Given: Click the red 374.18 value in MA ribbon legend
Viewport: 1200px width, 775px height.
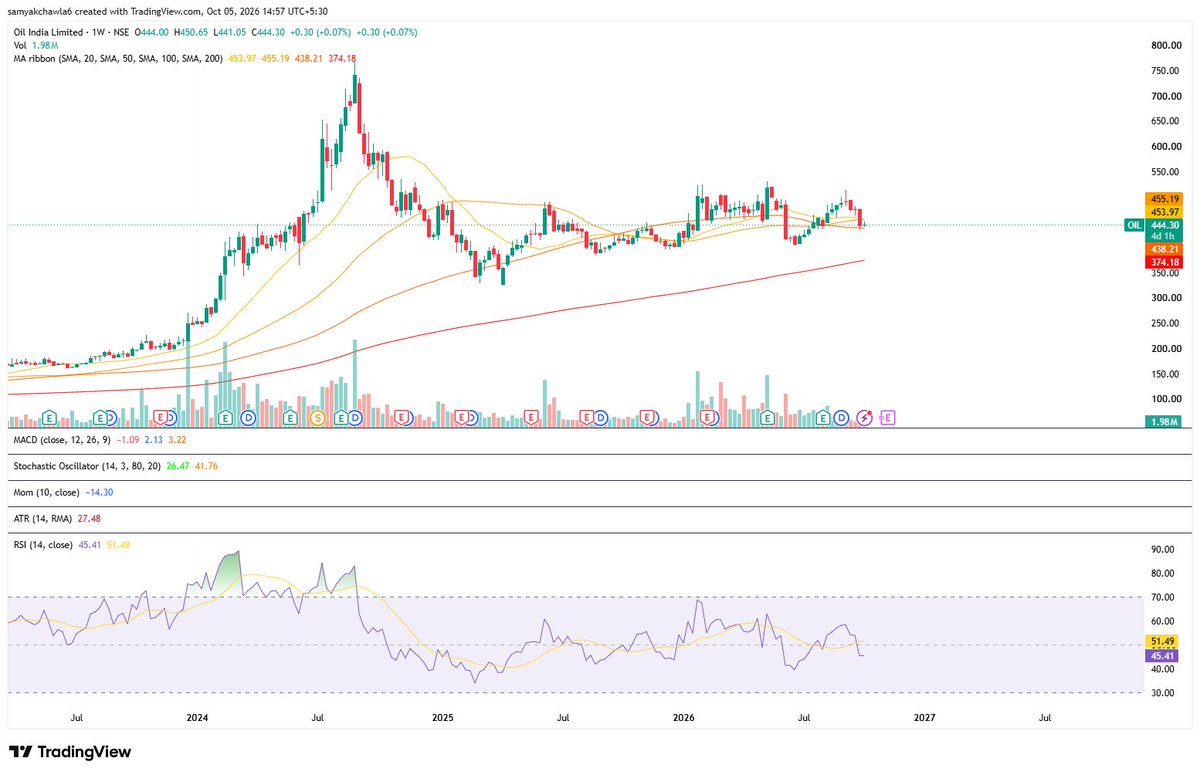Looking at the screenshot, I should pos(342,58).
